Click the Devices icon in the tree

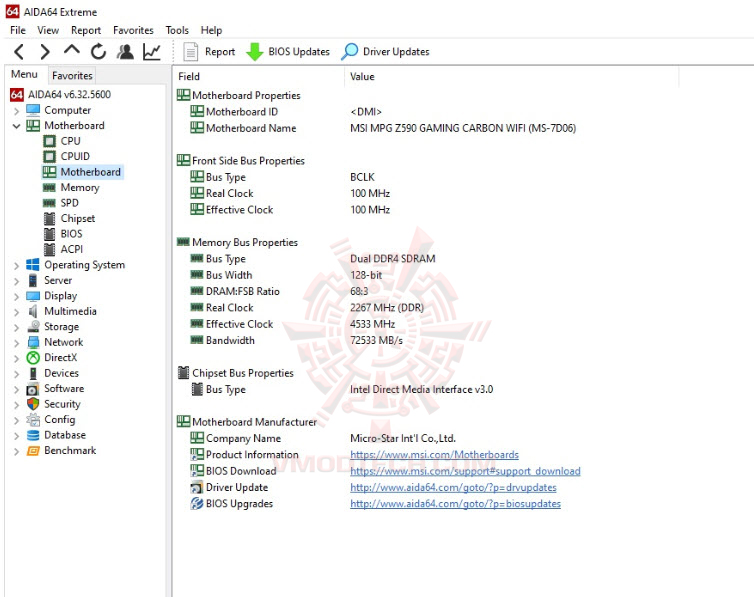pos(33,373)
